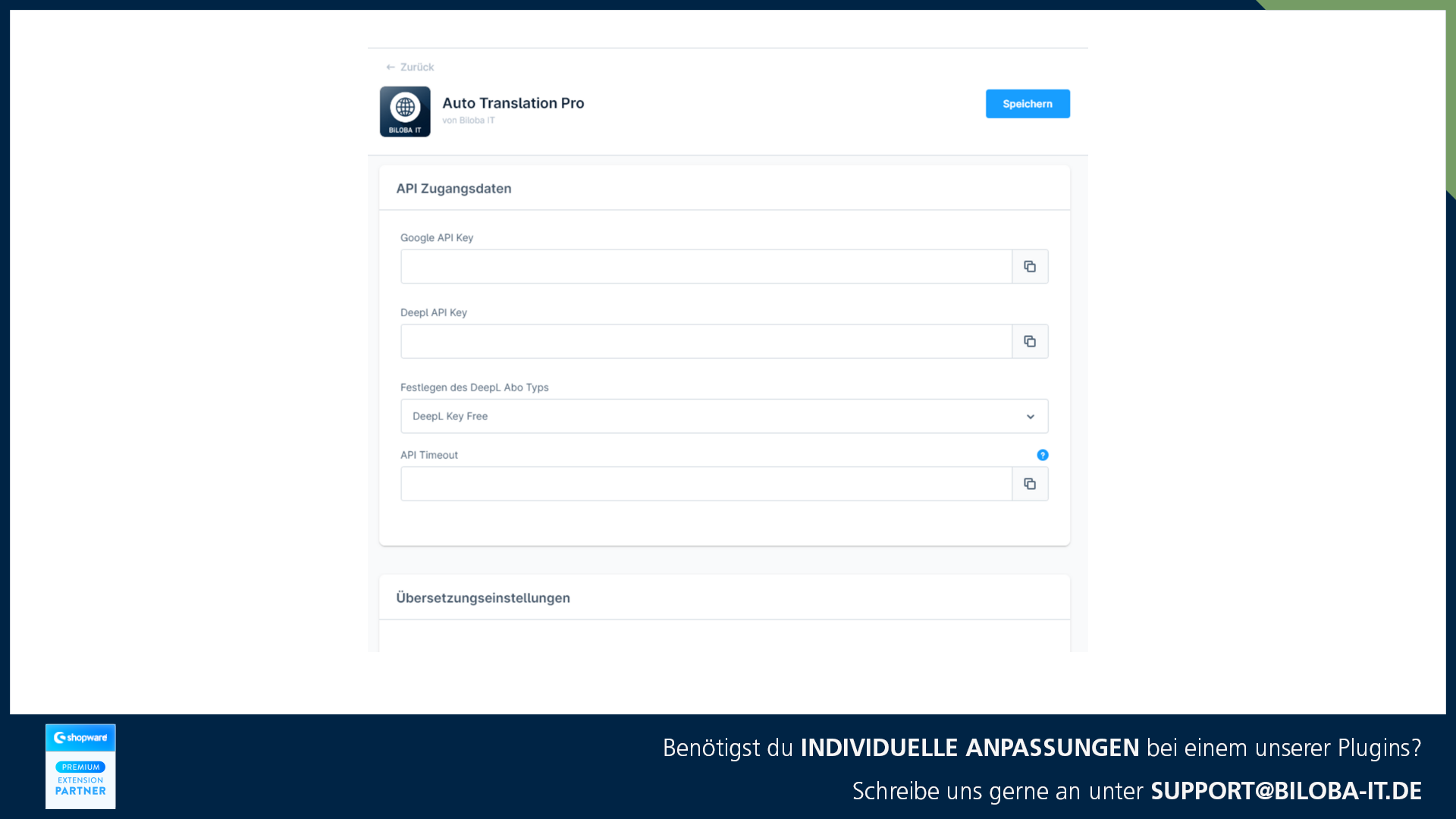Focus the API Timeout input field
The width and height of the screenshot is (1456, 819).
(x=706, y=484)
